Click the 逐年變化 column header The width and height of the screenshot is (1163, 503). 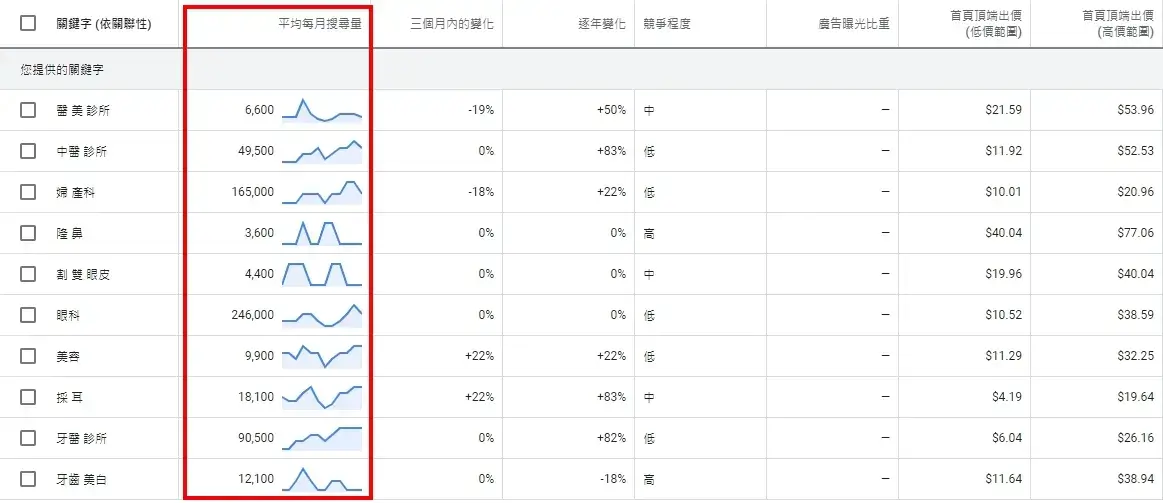pos(602,23)
